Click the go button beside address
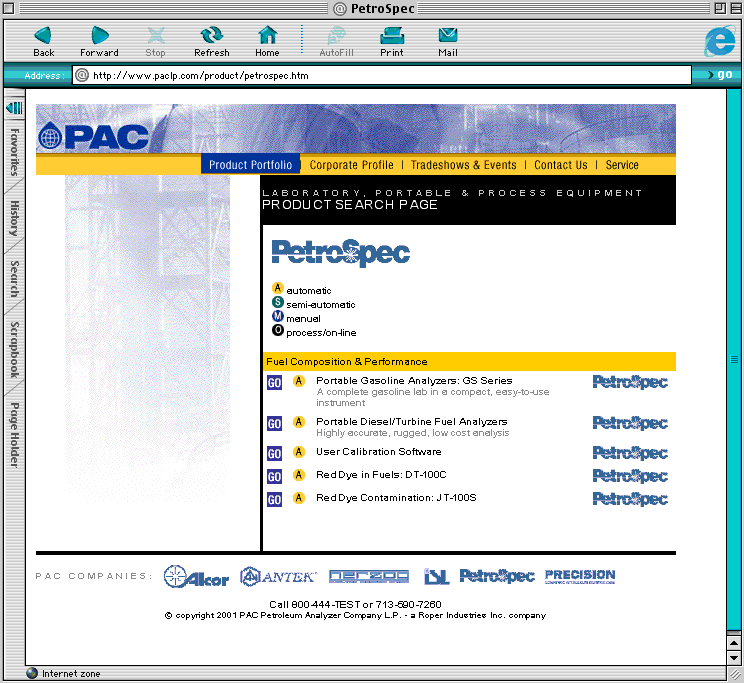 (x=720, y=75)
